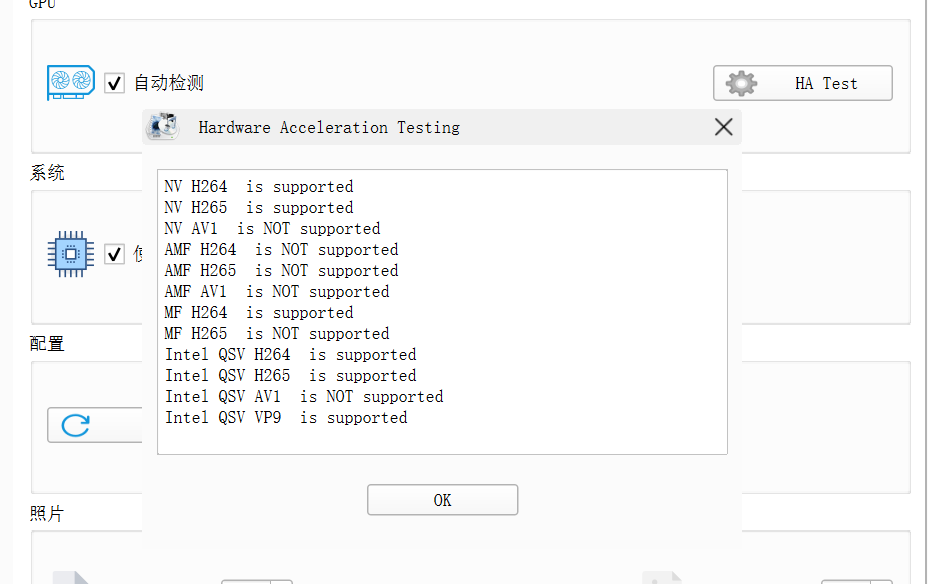Select the line 'Intel QSV H265 is supported'
928x584 pixels.
tap(291, 376)
